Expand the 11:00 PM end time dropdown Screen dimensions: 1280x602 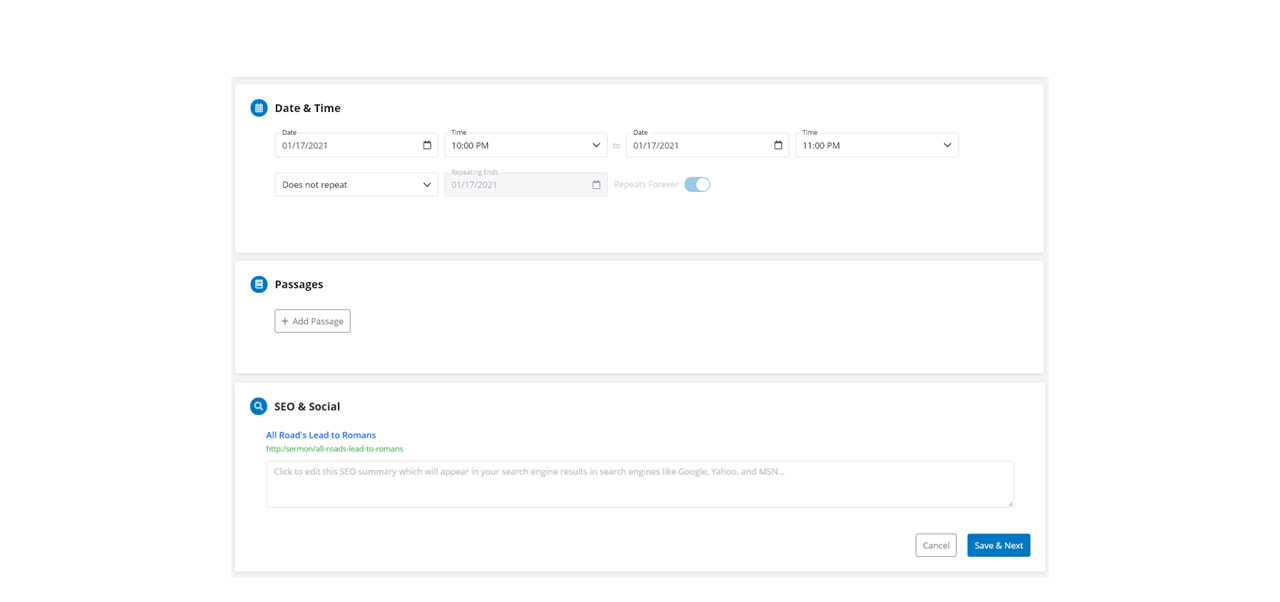tap(876, 145)
